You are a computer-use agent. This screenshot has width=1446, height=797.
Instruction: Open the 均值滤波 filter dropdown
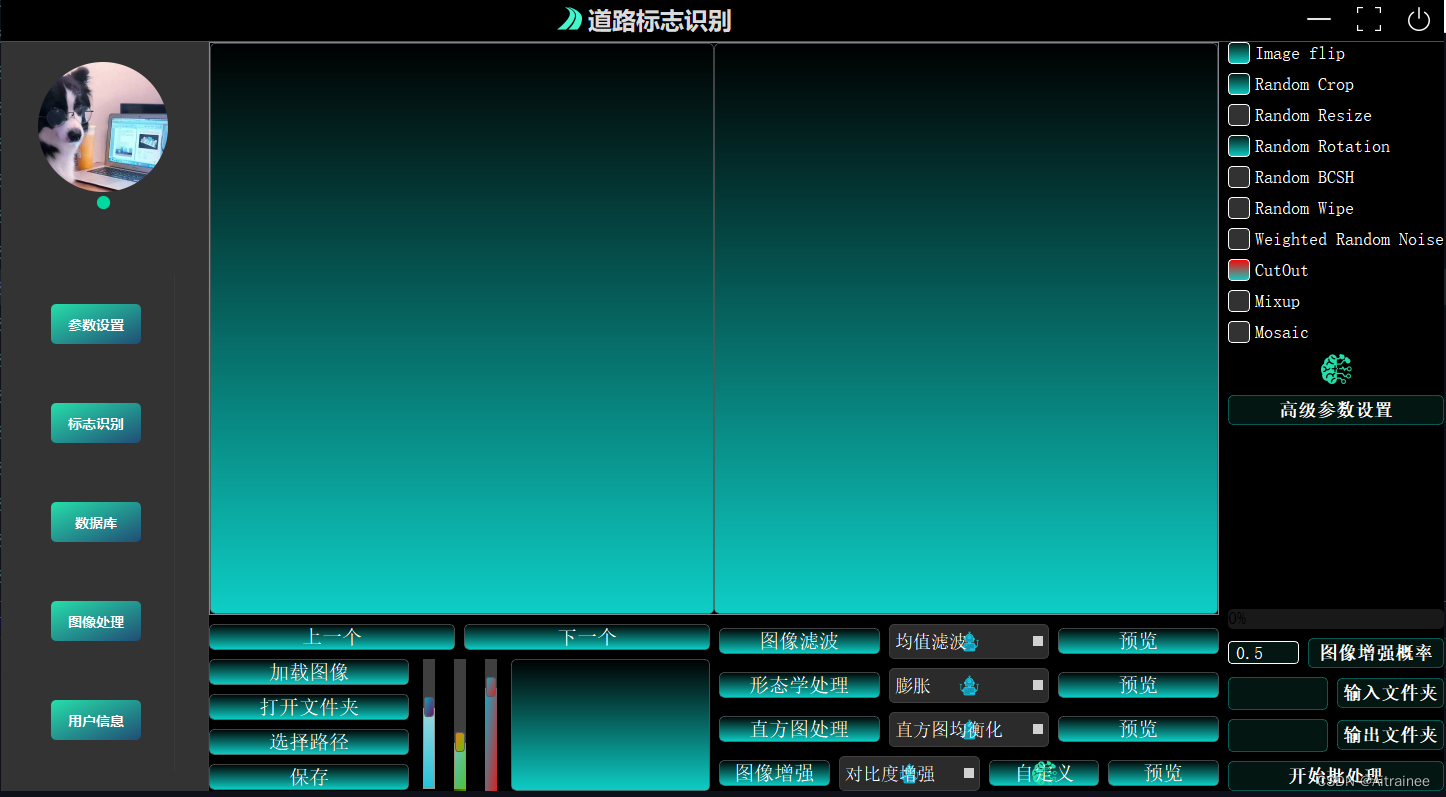[x=969, y=642]
